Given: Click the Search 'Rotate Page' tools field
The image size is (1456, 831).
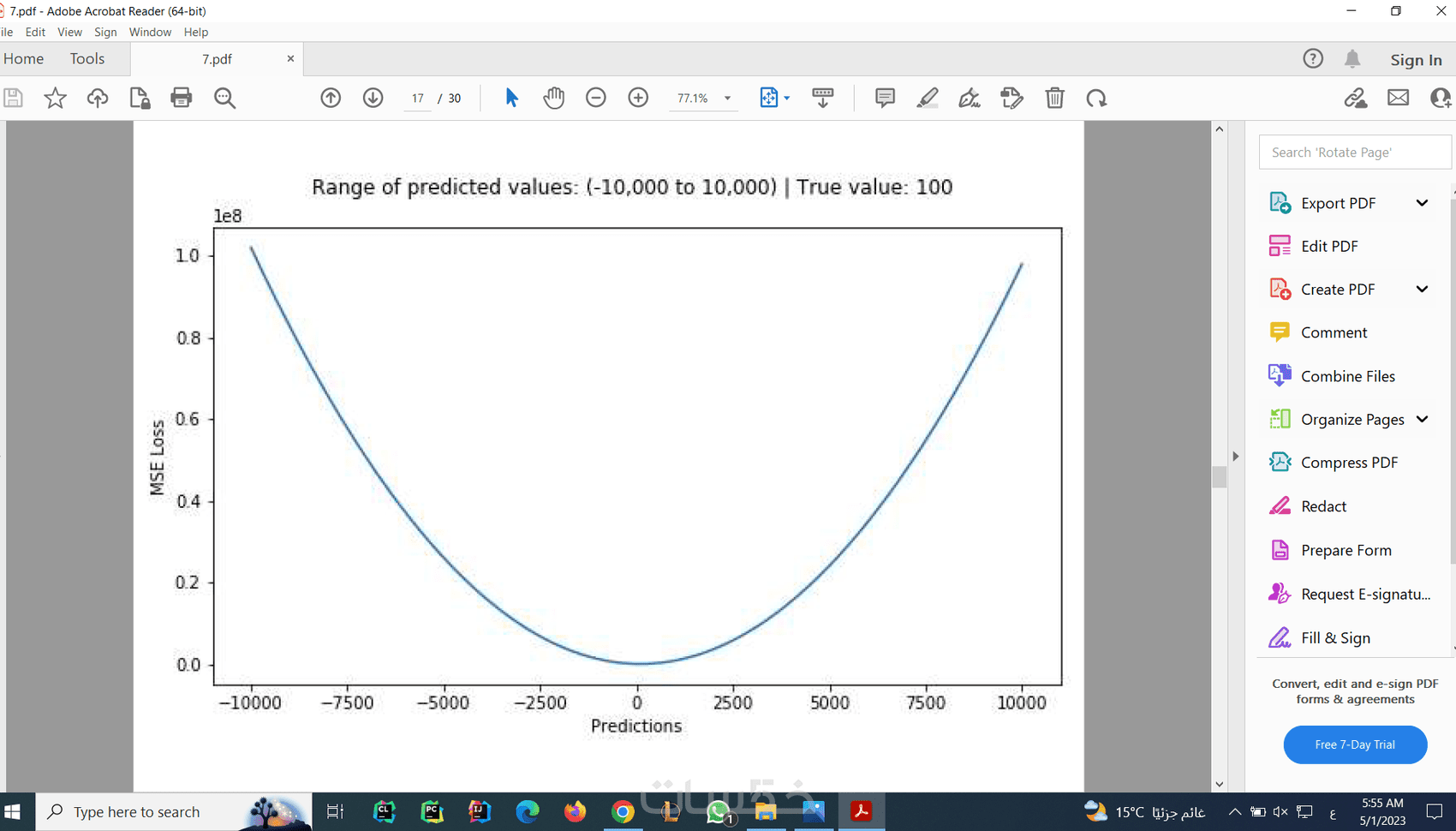Looking at the screenshot, I should tap(1356, 152).
